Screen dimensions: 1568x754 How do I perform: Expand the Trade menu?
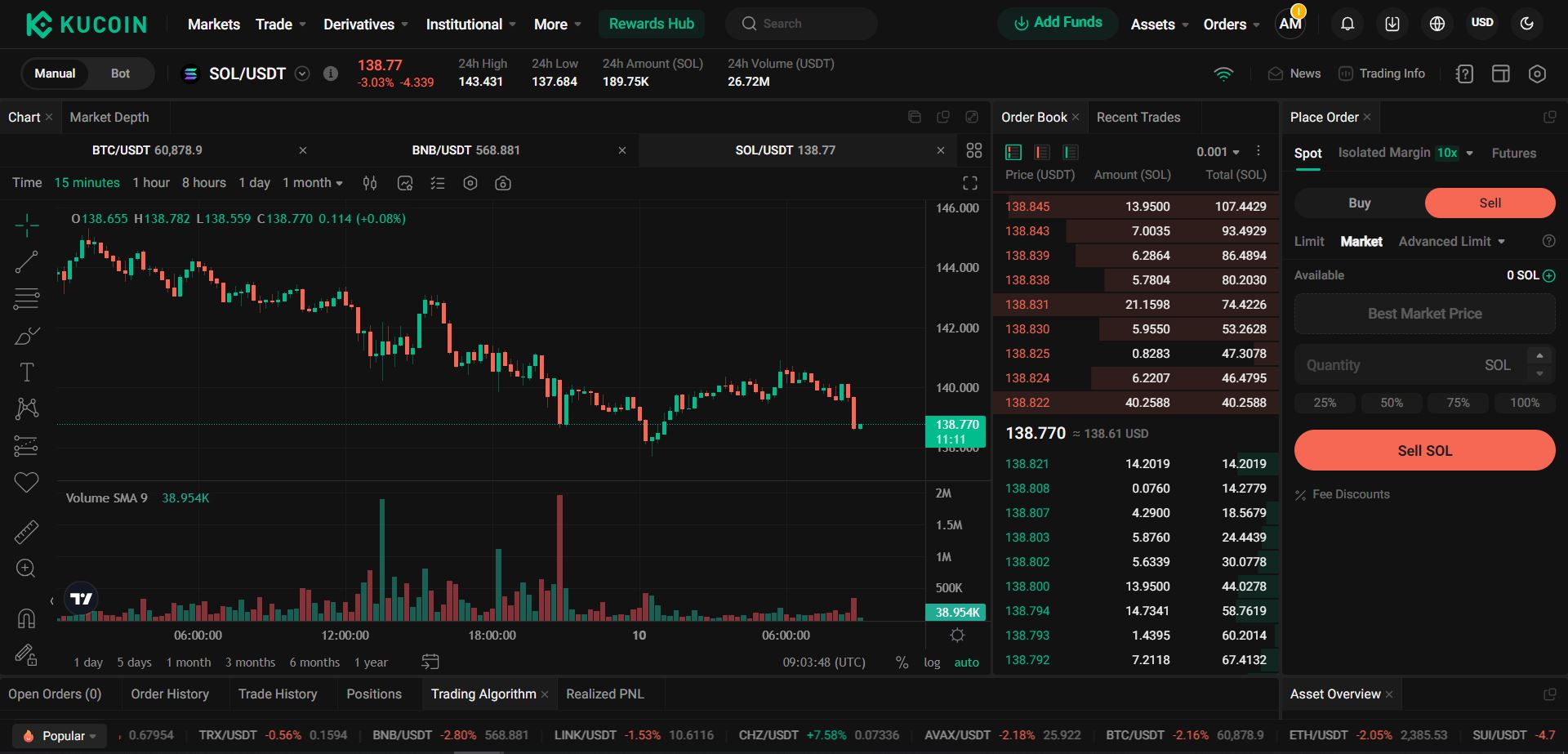tap(281, 25)
